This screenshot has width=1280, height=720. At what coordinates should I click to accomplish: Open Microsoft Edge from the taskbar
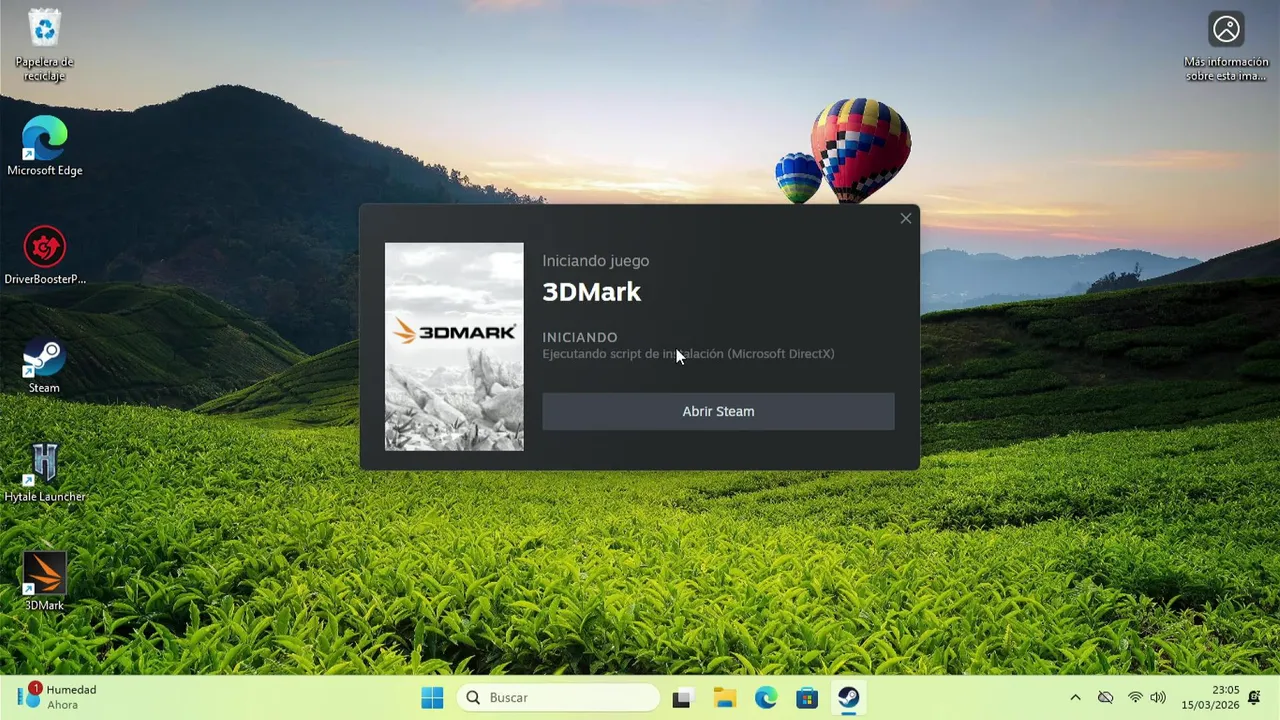coord(766,697)
